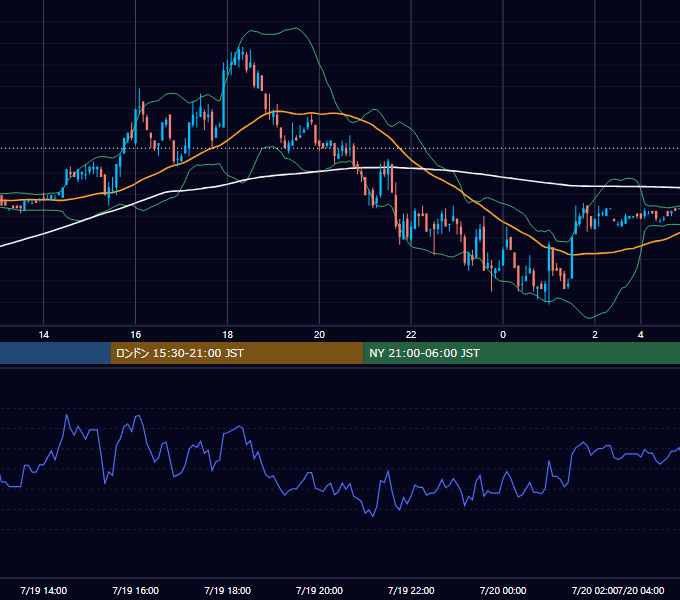Image resolution: width=680 pixels, height=600 pixels.
Task: Click the NY 21:00-06:00 JST session bar
Action: 521,353
